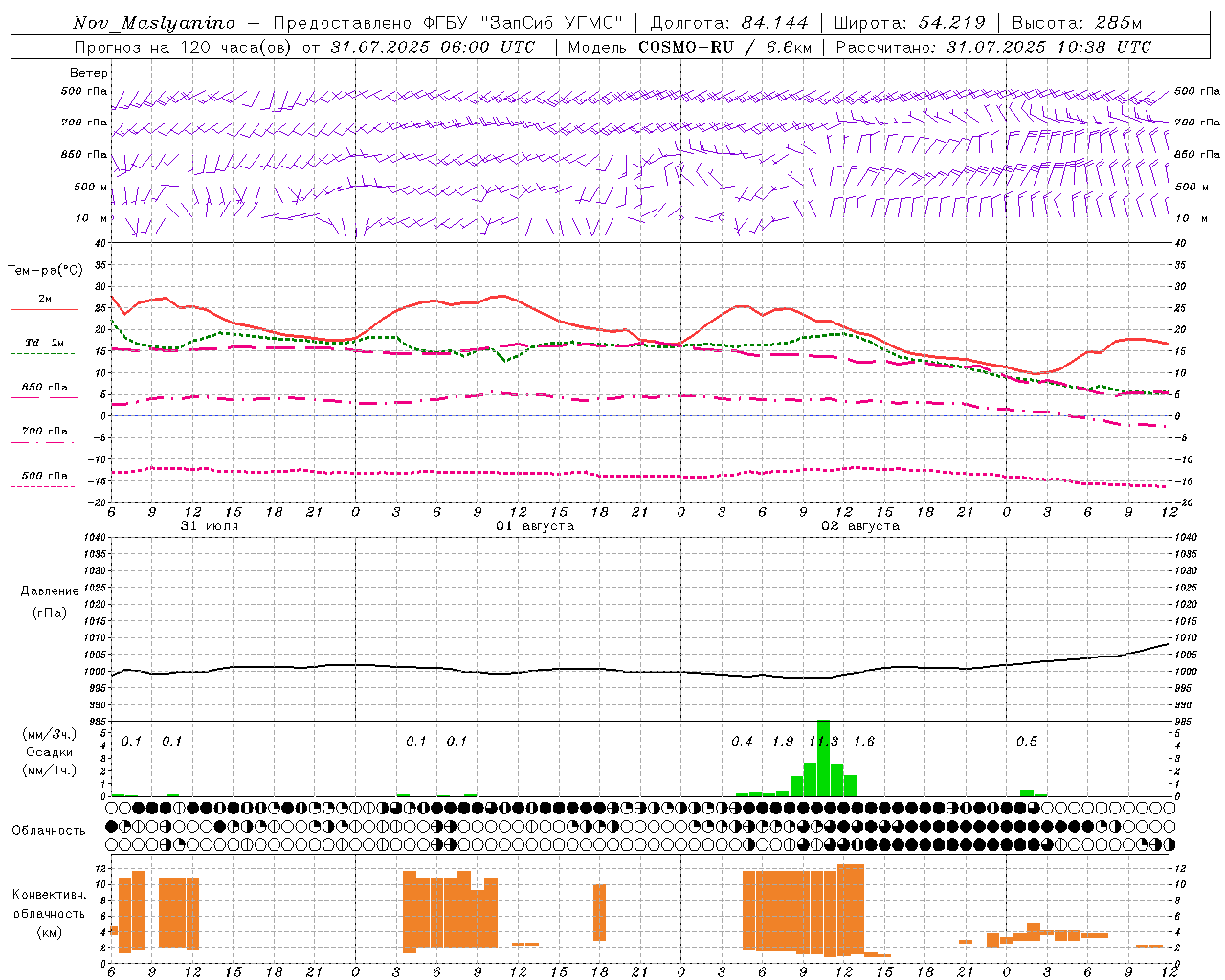The image size is (1225, 980).
Task: Click the "Ветер" wind section label
Action: coord(88,73)
